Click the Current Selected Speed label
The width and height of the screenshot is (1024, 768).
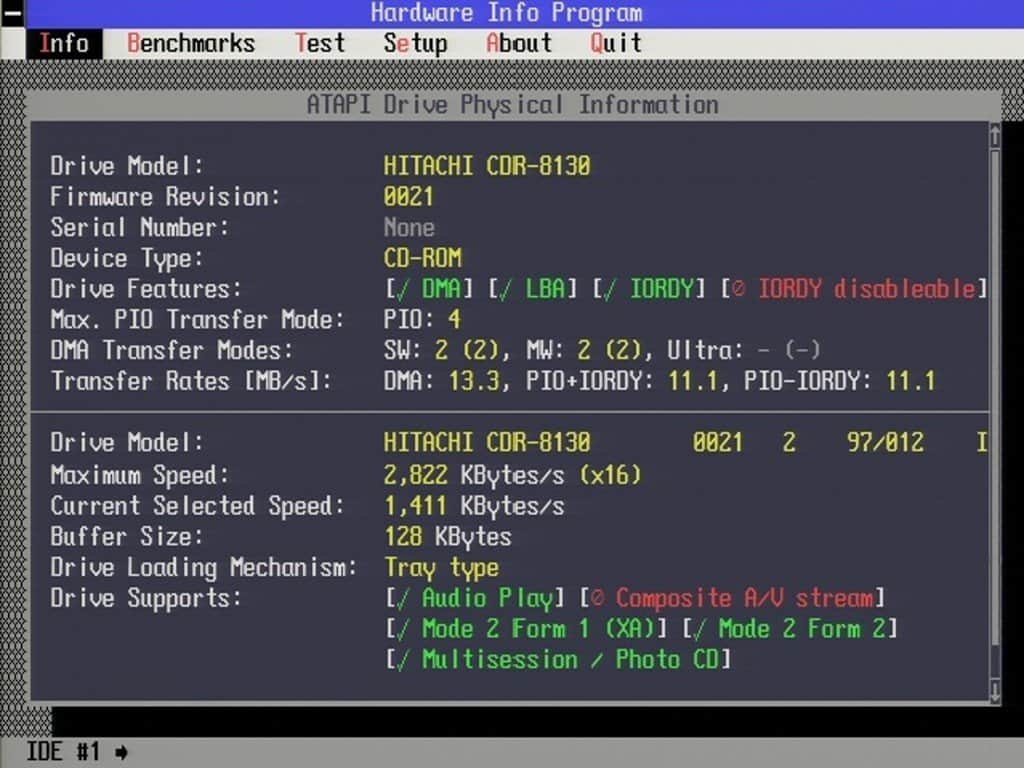tap(197, 506)
